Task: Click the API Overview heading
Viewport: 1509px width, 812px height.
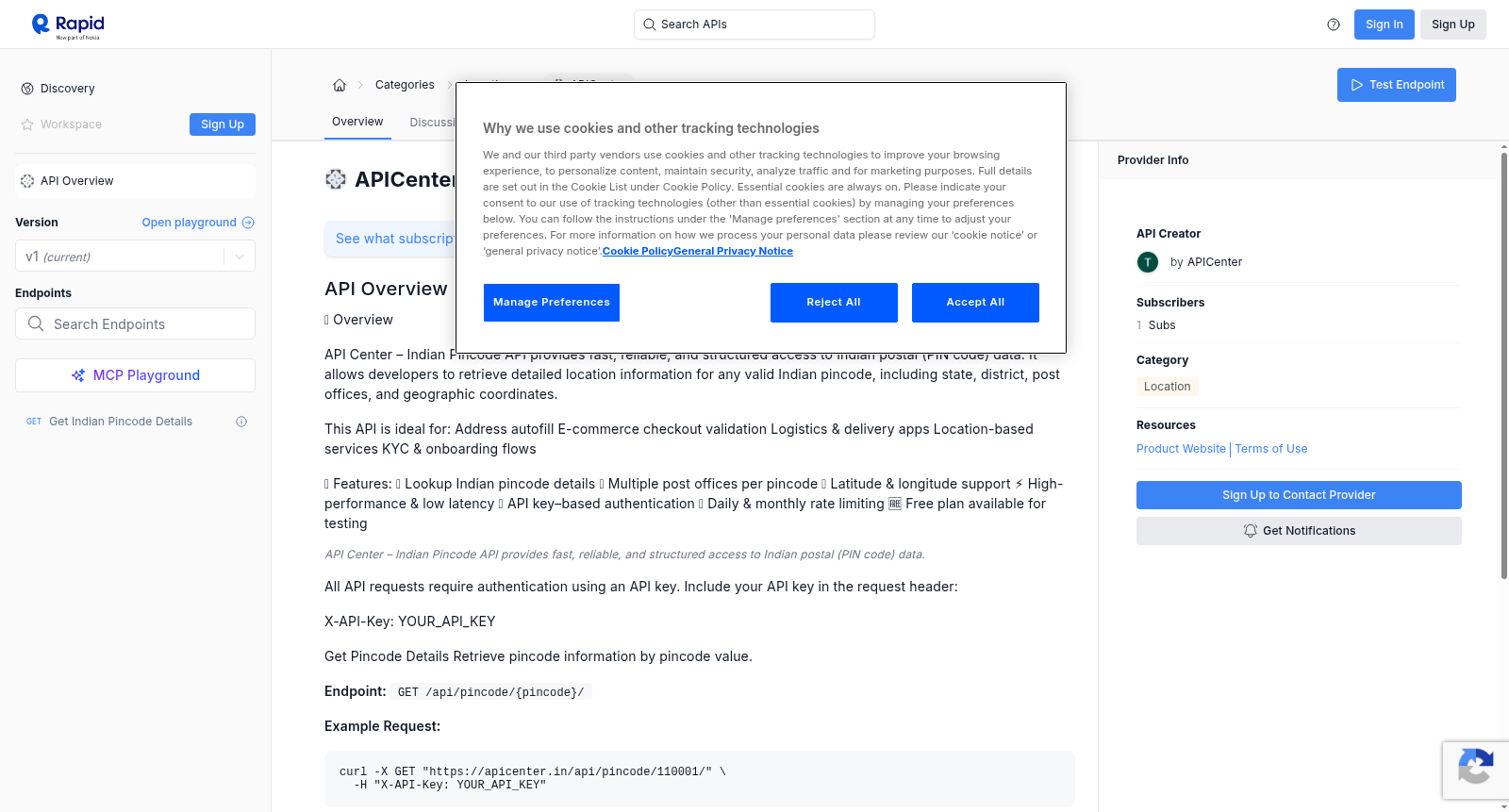Action: 386,289
